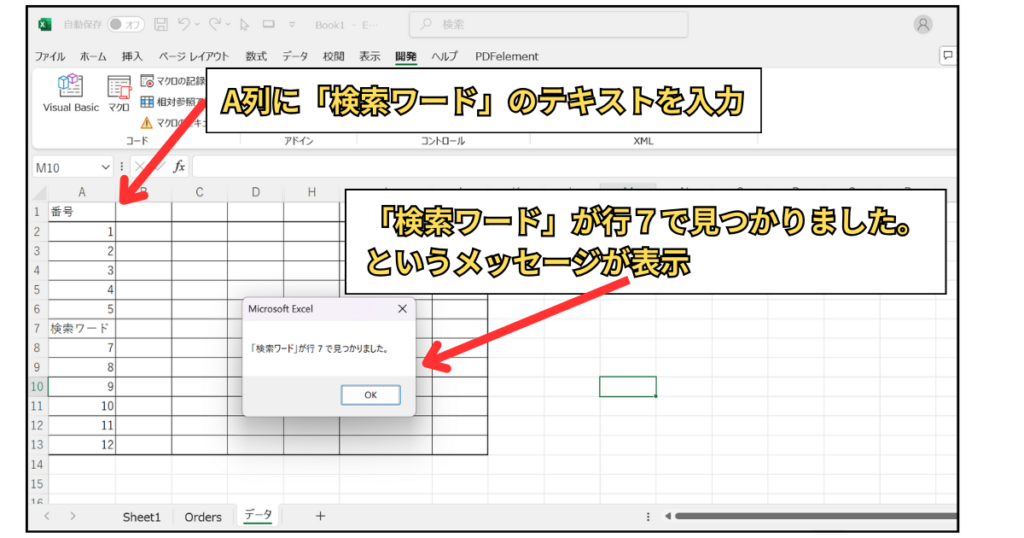Expand the undo history dropdown arrow

(x=199, y=24)
